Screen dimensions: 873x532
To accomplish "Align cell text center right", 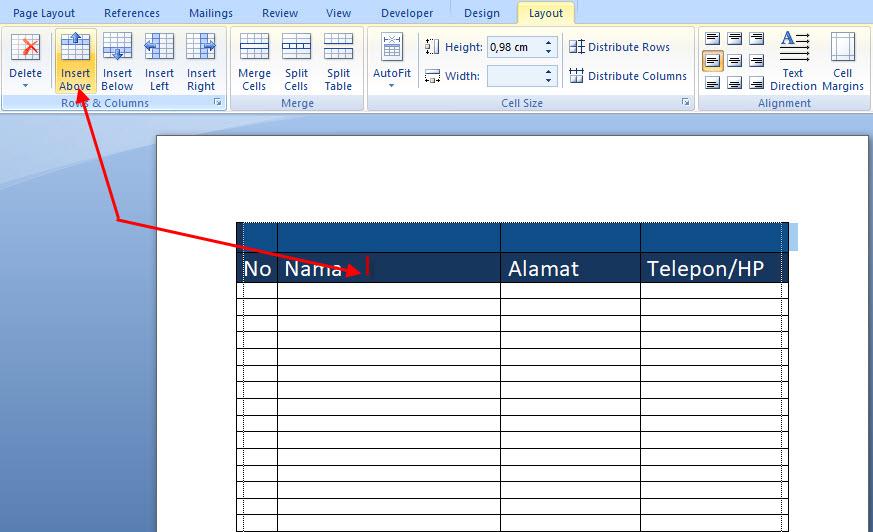I will click(x=757, y=61).
